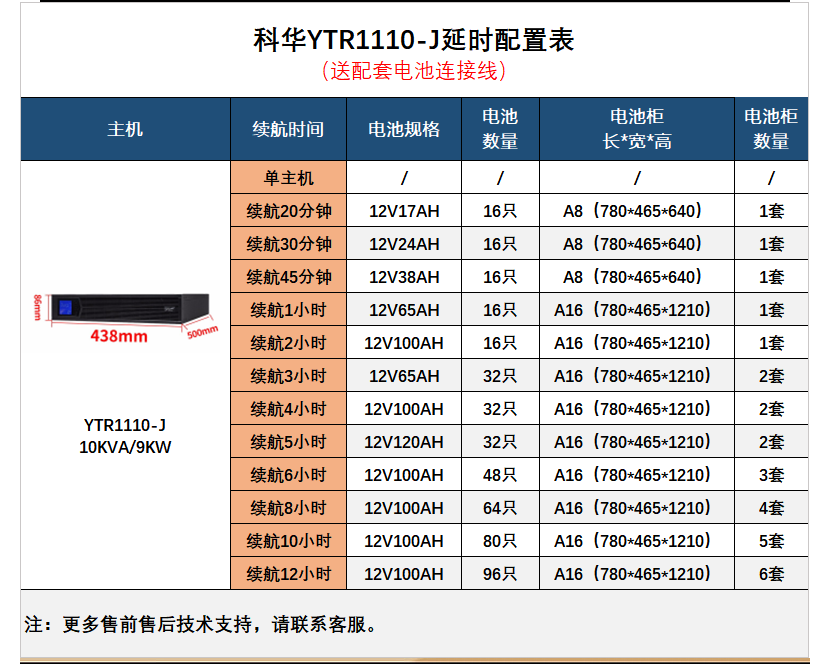
Task: Click the 10KVA/9KW power rating text
Action: [125, 447]
